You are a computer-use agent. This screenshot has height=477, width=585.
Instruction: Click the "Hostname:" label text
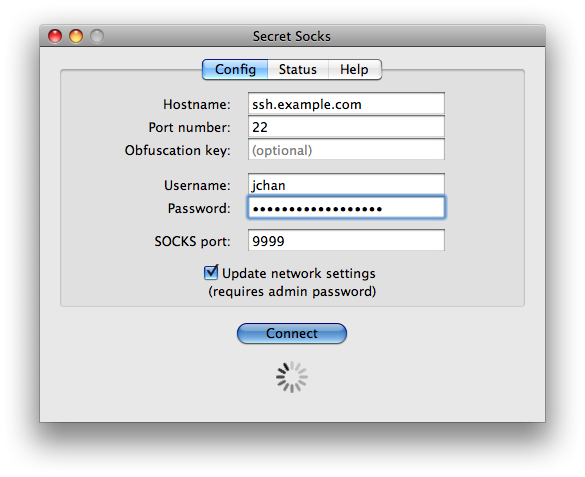click(x=197, y=104)
